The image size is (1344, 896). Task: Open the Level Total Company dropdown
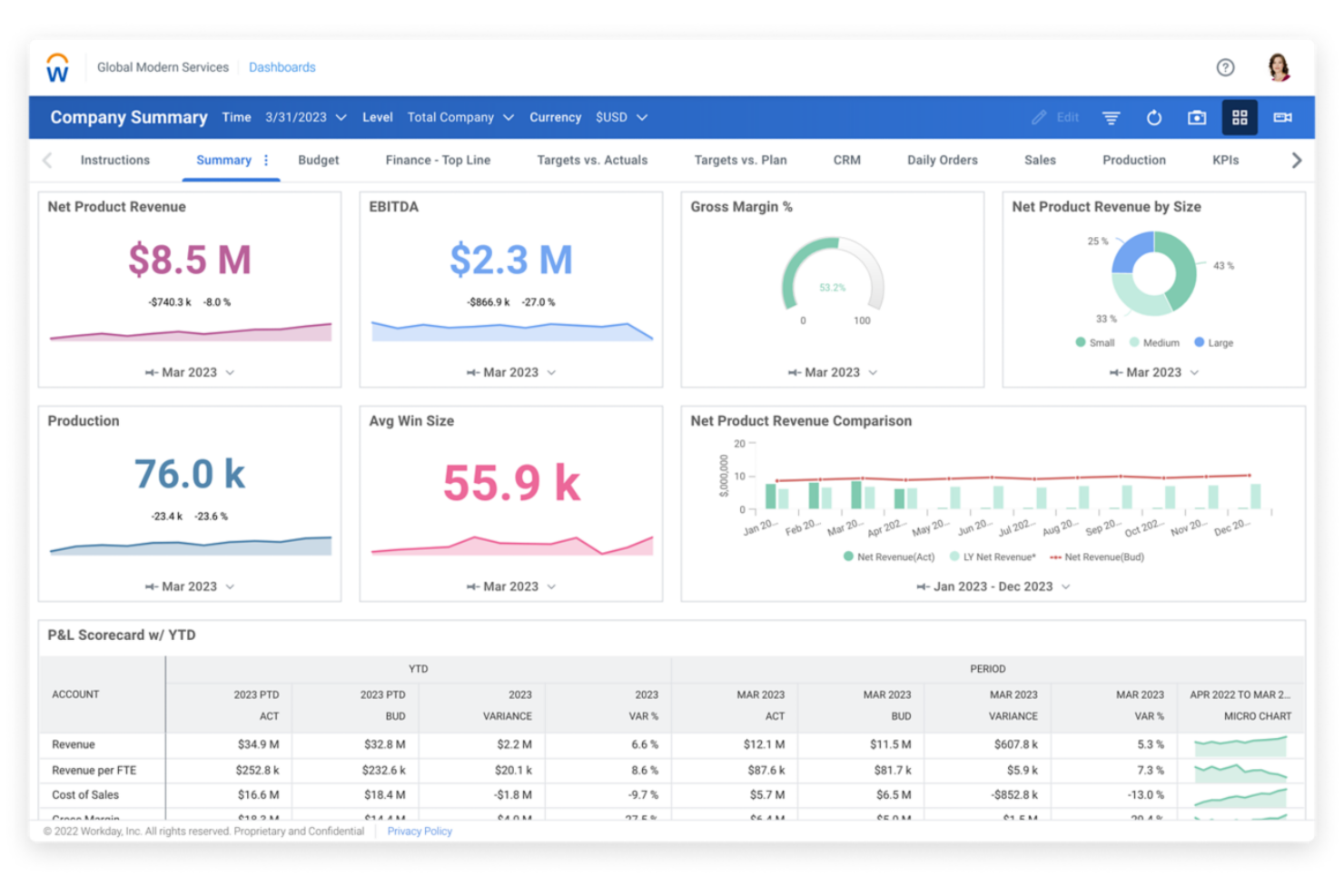(x=460, y=117)
